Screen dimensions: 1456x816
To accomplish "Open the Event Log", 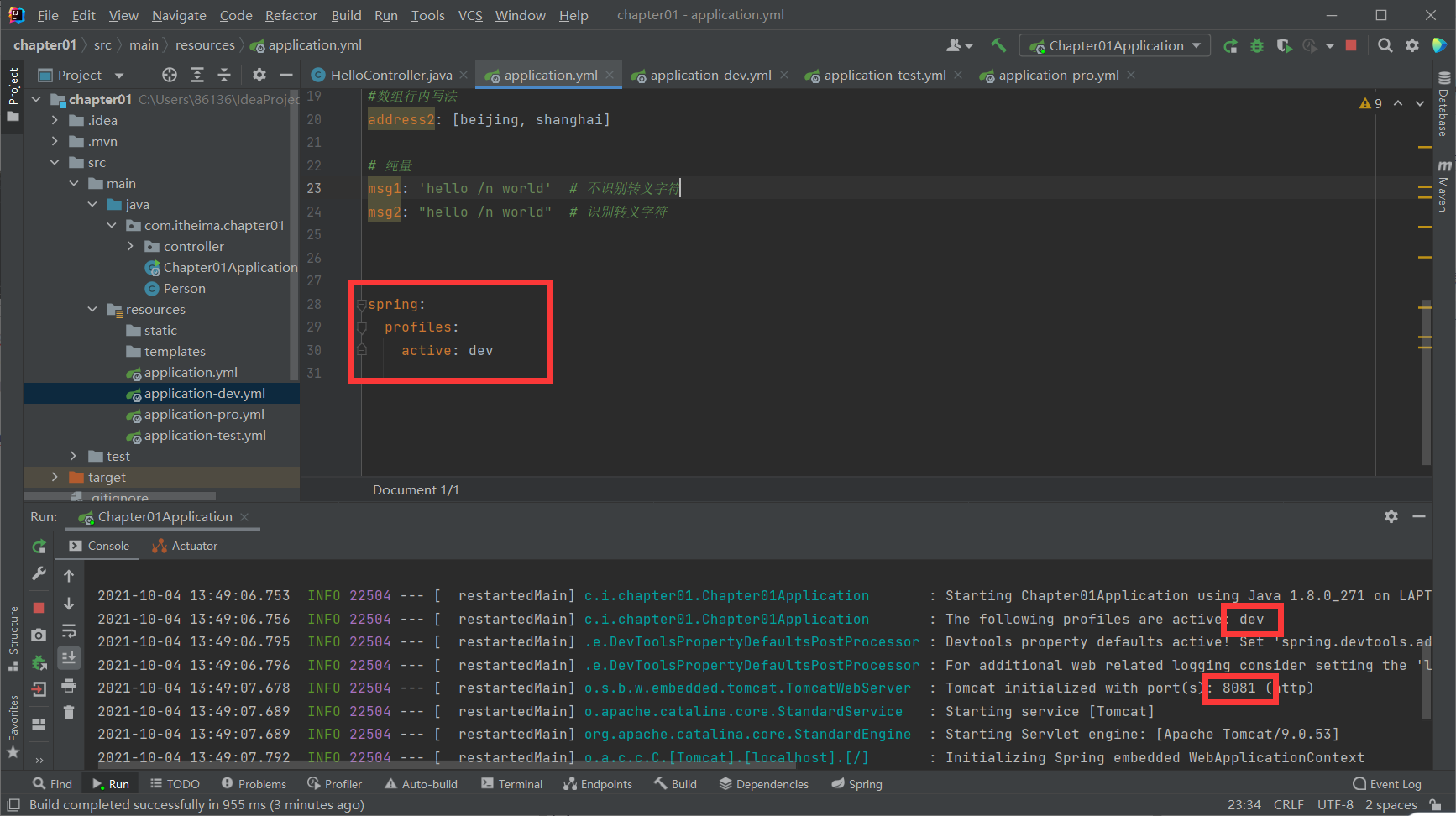I will [x=1387, y=783].
